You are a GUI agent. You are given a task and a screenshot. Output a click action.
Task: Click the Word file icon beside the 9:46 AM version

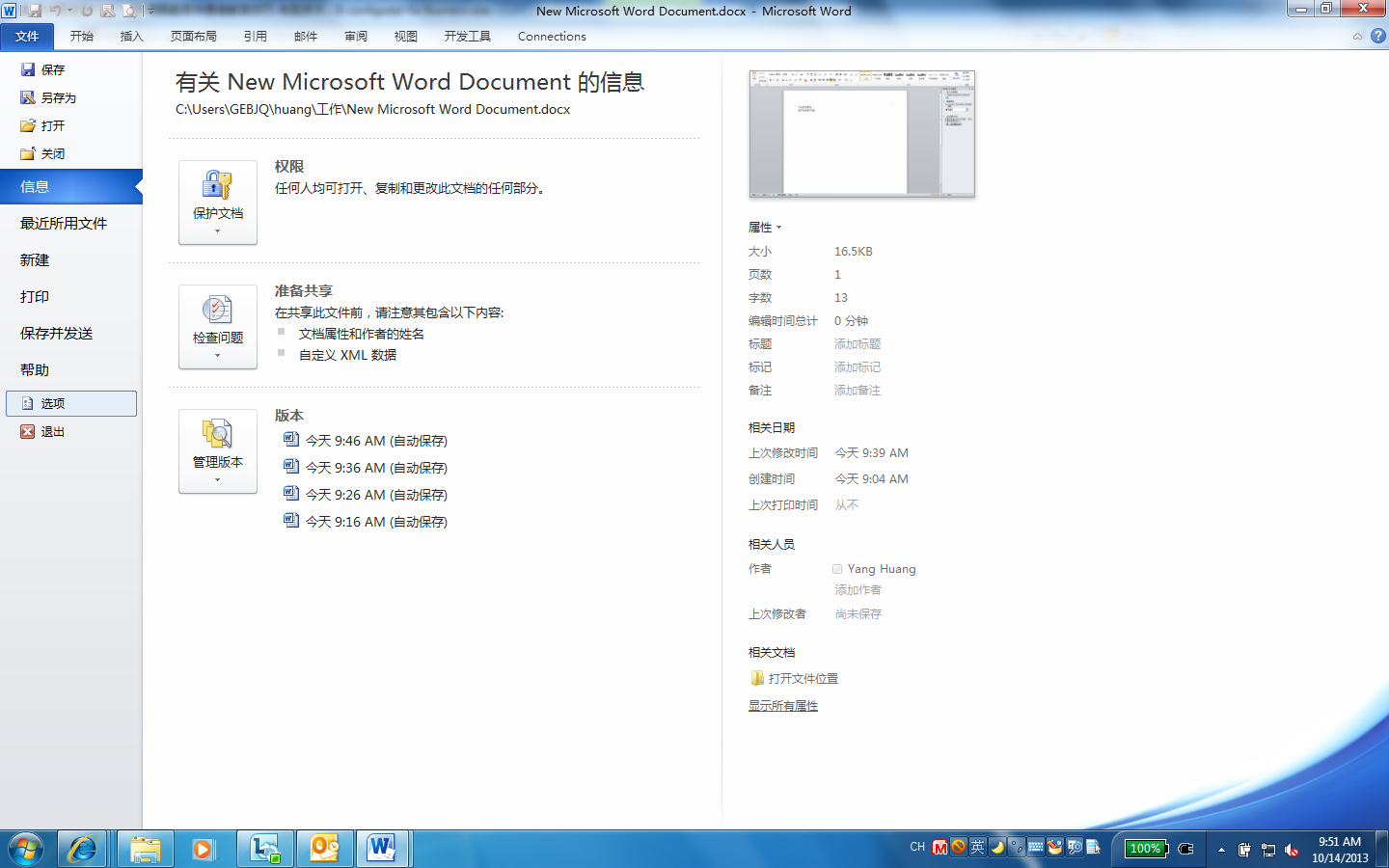point(291,440)
